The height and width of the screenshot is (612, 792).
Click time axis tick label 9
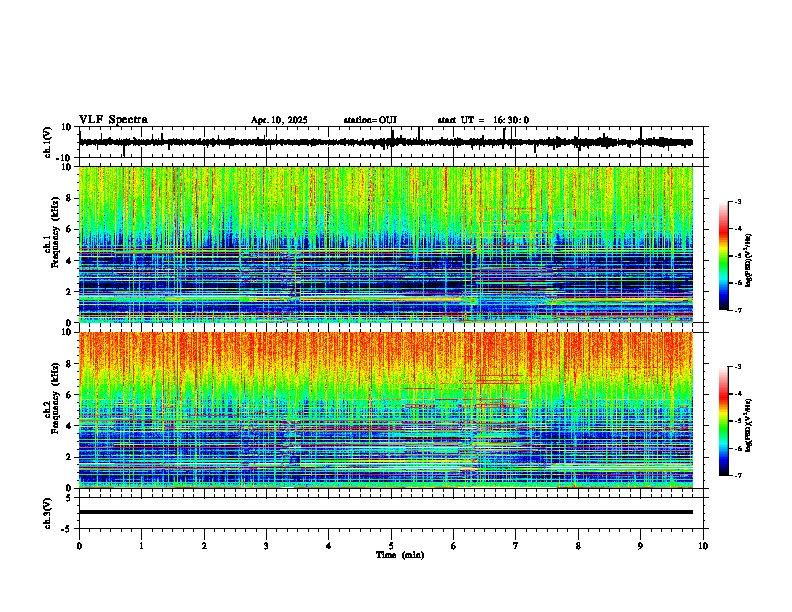coord(640,546)
